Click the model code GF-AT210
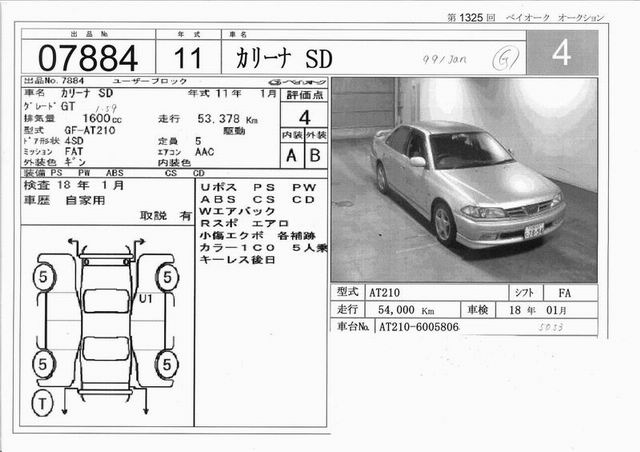The image size is (640, 452). click(90, 130)
